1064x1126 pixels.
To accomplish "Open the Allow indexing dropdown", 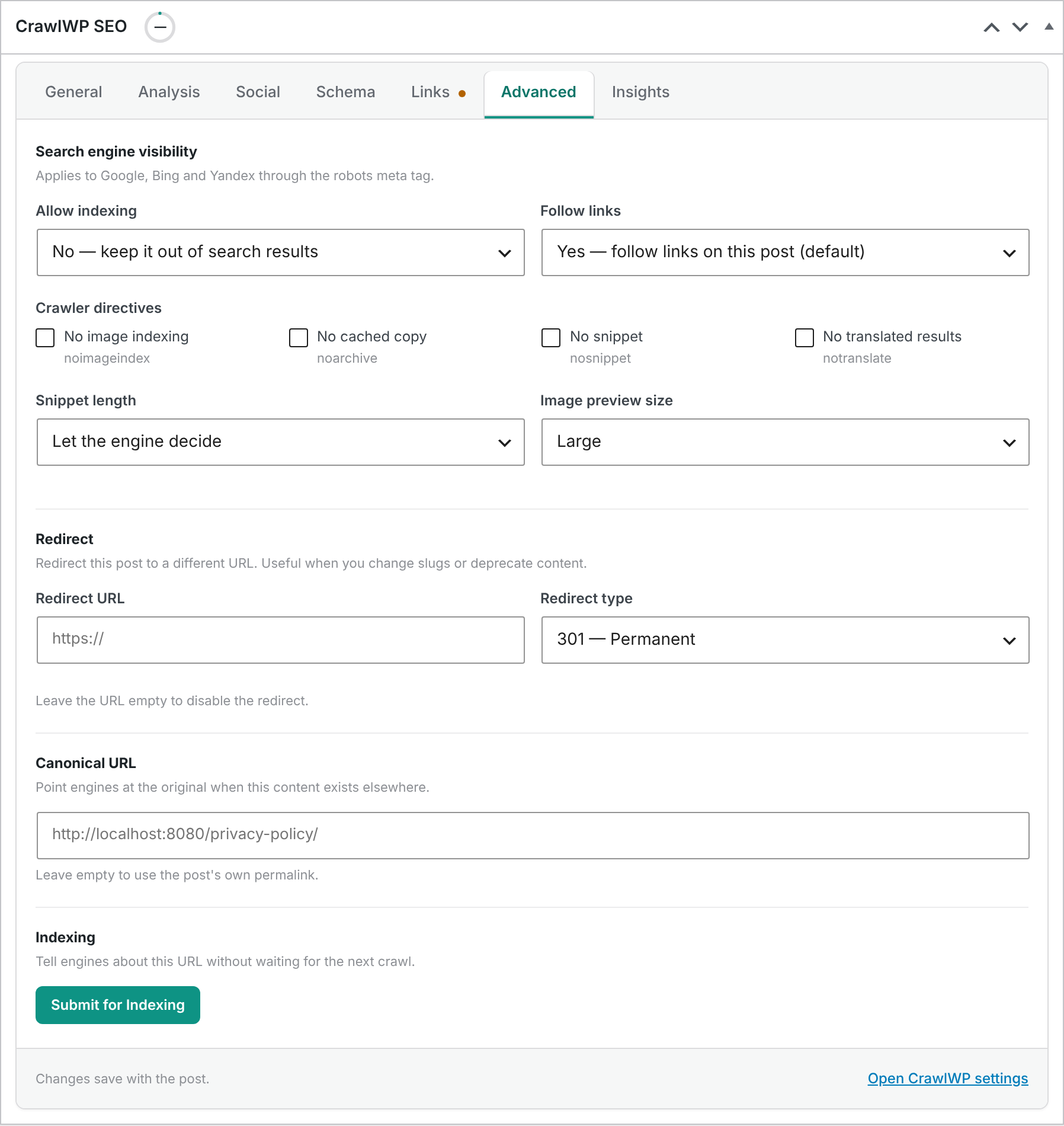I will pos(281,252).
